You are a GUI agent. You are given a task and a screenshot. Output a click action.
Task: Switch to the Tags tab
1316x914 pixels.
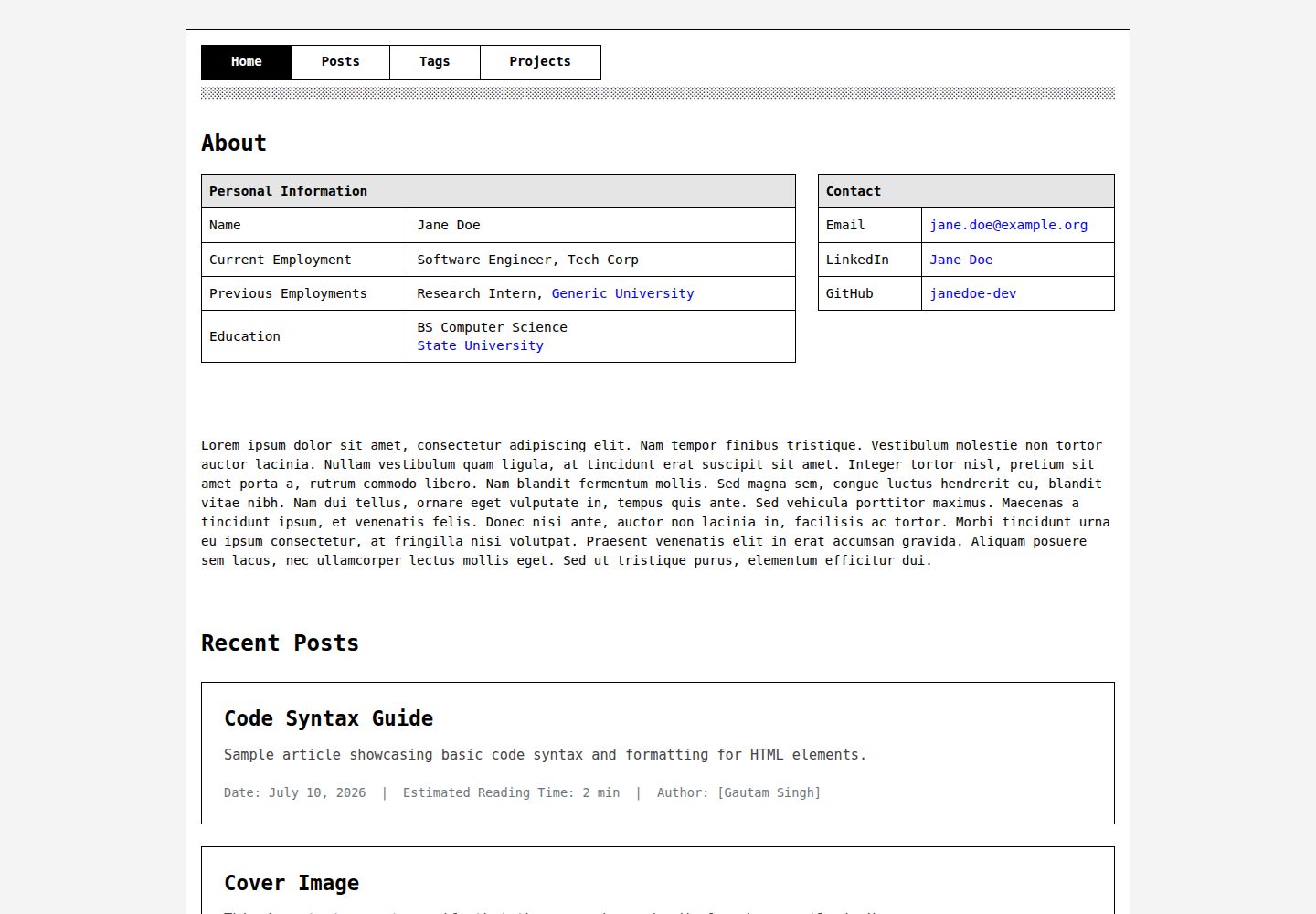point(435,62)
